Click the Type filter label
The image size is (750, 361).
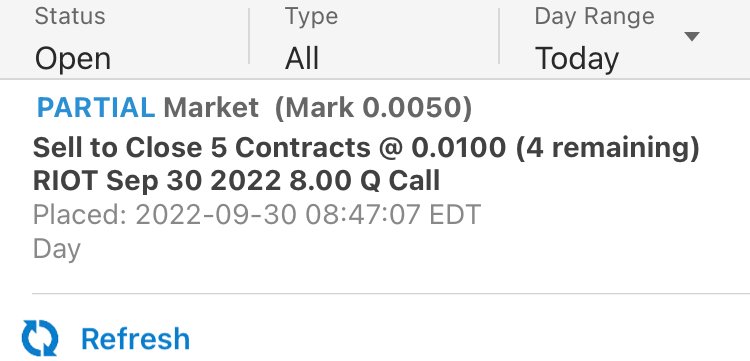(311, 16)
